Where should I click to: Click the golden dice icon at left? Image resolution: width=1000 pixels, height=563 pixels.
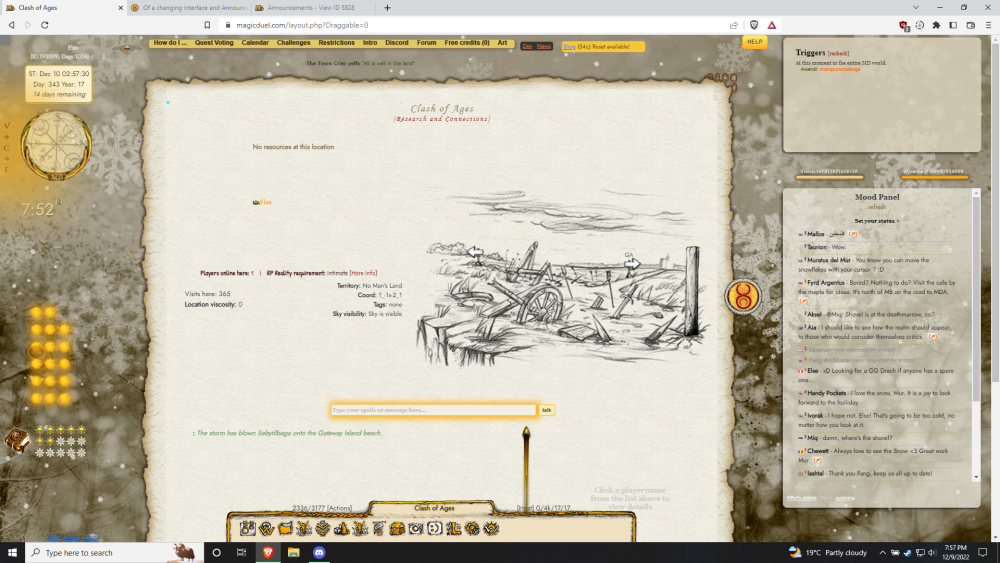click(17, 440)
